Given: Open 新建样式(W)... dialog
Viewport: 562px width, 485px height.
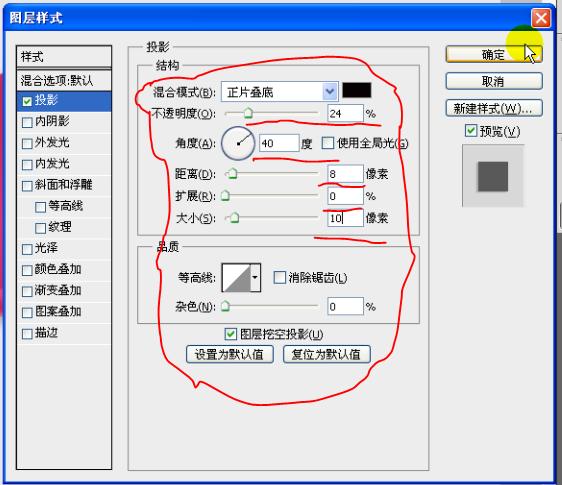Looking at the screenshot, I should tap(494, 108).
